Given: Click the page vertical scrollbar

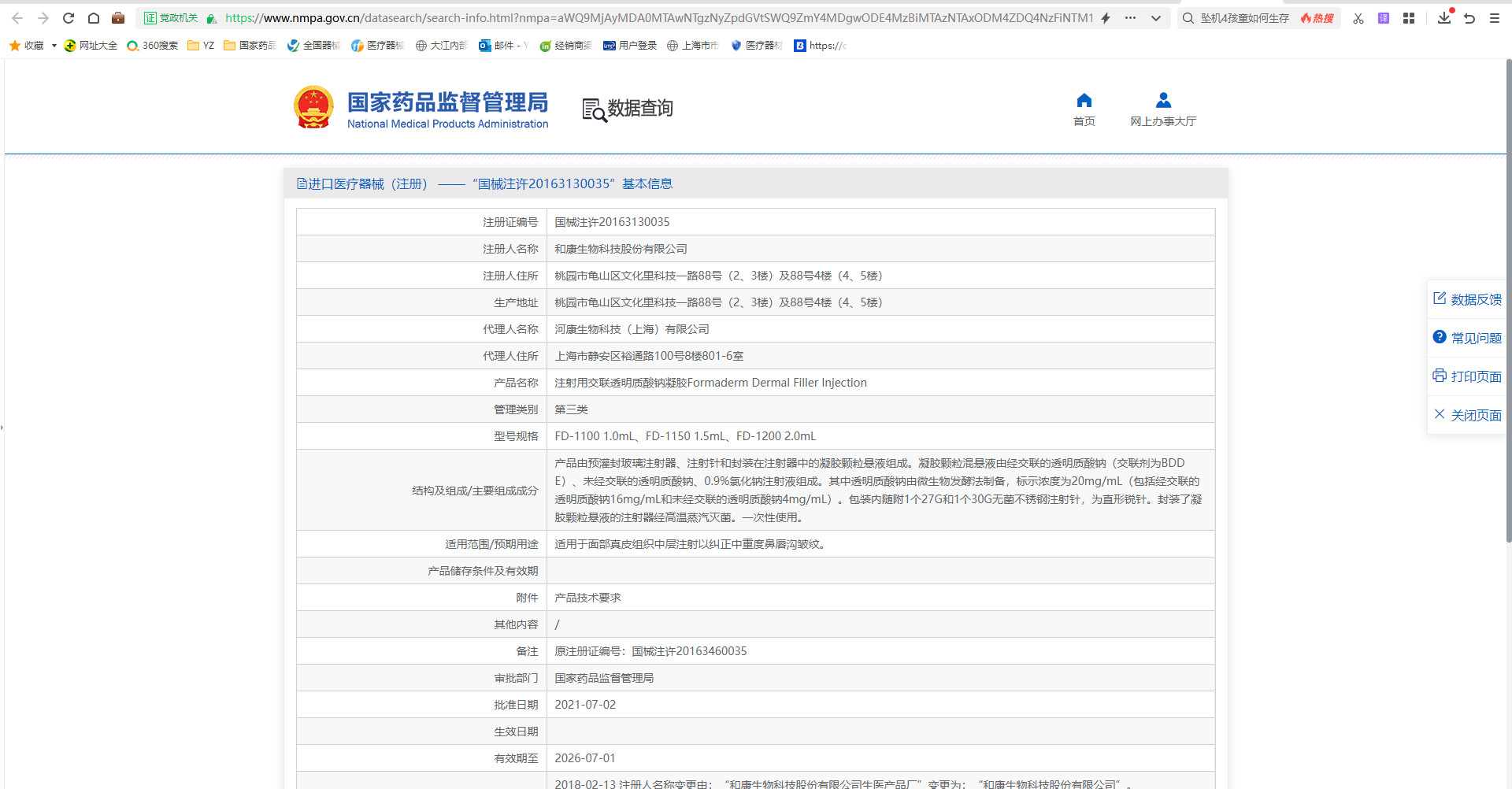Looking at the screenshot, I should [1508, 301].
